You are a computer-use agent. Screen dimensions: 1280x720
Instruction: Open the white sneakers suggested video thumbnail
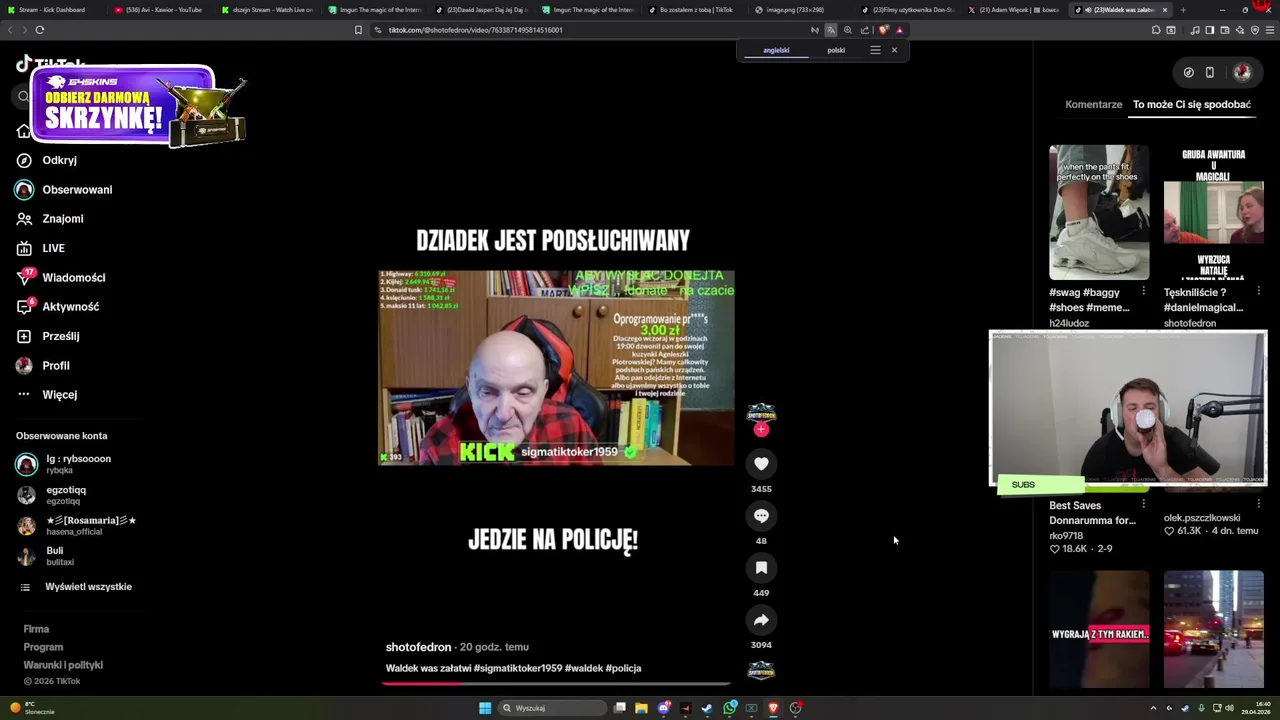coord(1098,212)
